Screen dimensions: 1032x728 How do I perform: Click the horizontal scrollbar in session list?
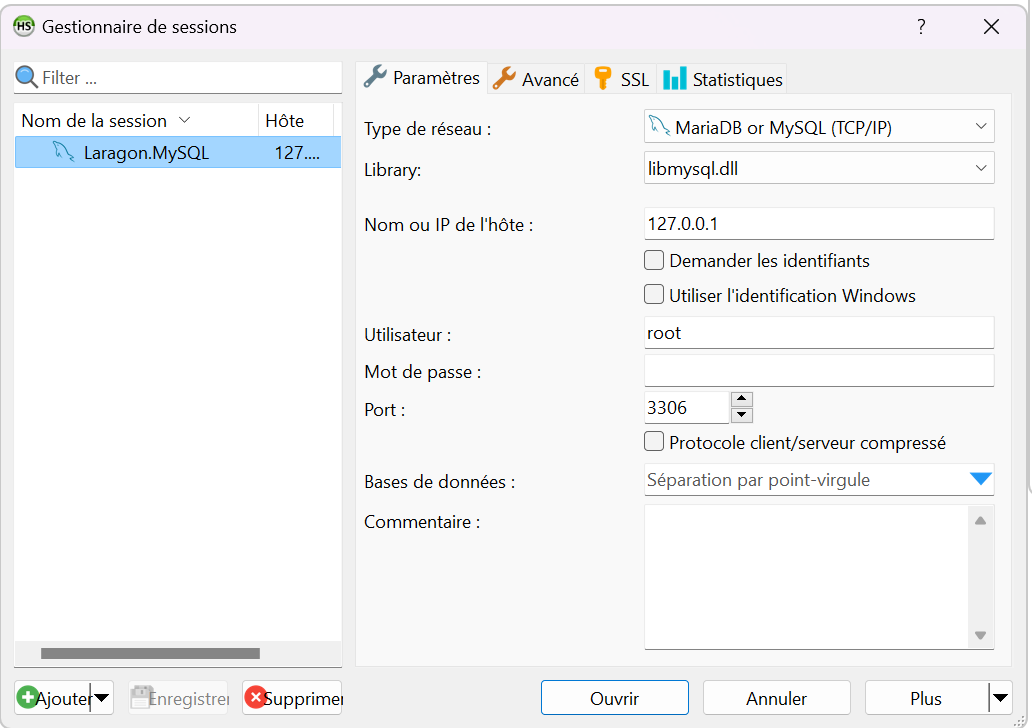pyautogui.click(x=150, y=654)
